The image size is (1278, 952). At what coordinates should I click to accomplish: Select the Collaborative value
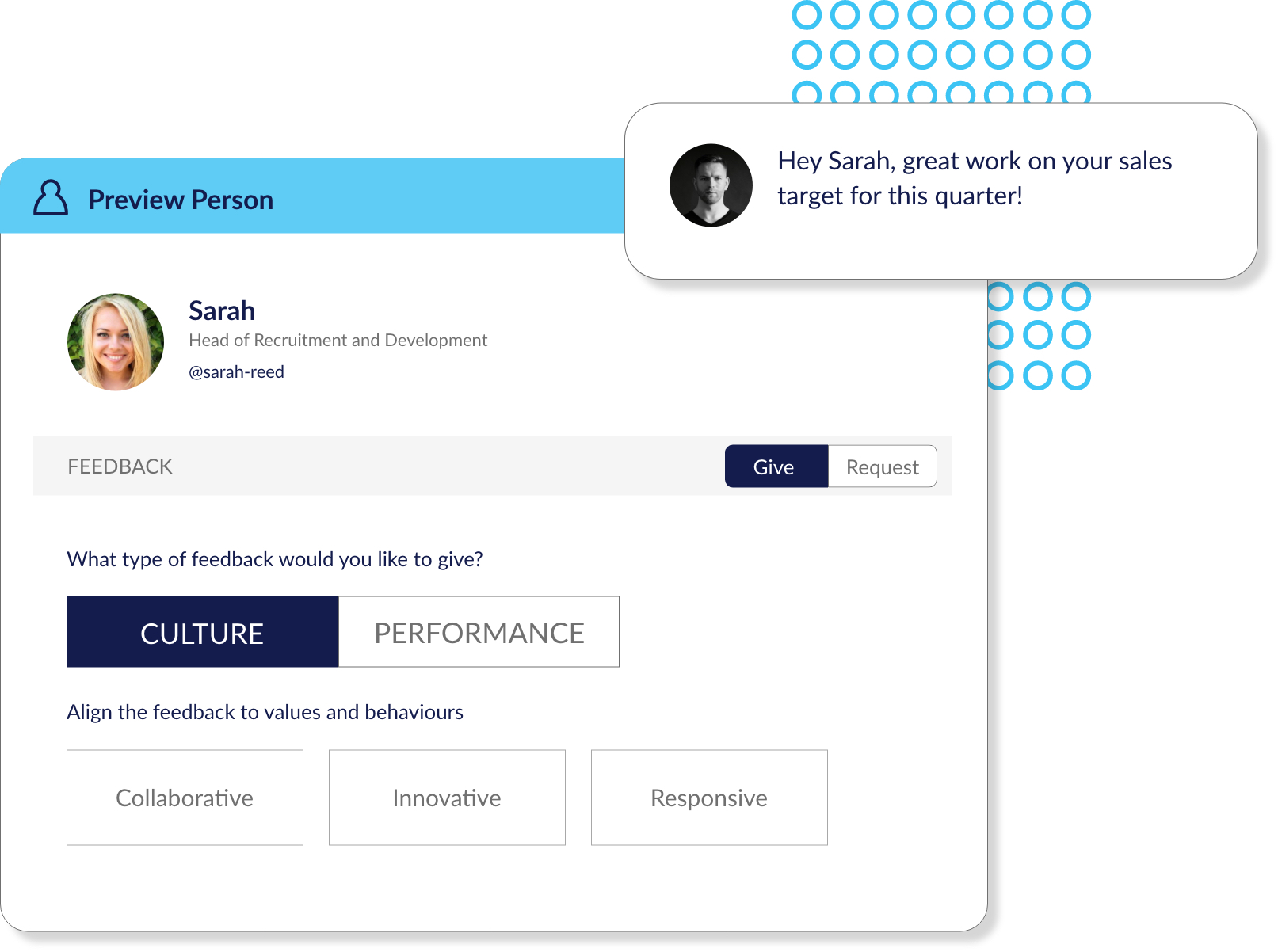point(185,798)
